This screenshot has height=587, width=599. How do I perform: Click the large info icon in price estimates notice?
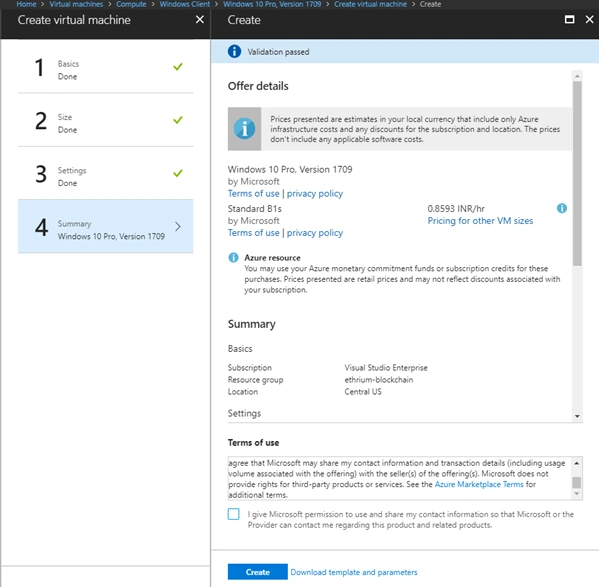[x=244, y=129]
